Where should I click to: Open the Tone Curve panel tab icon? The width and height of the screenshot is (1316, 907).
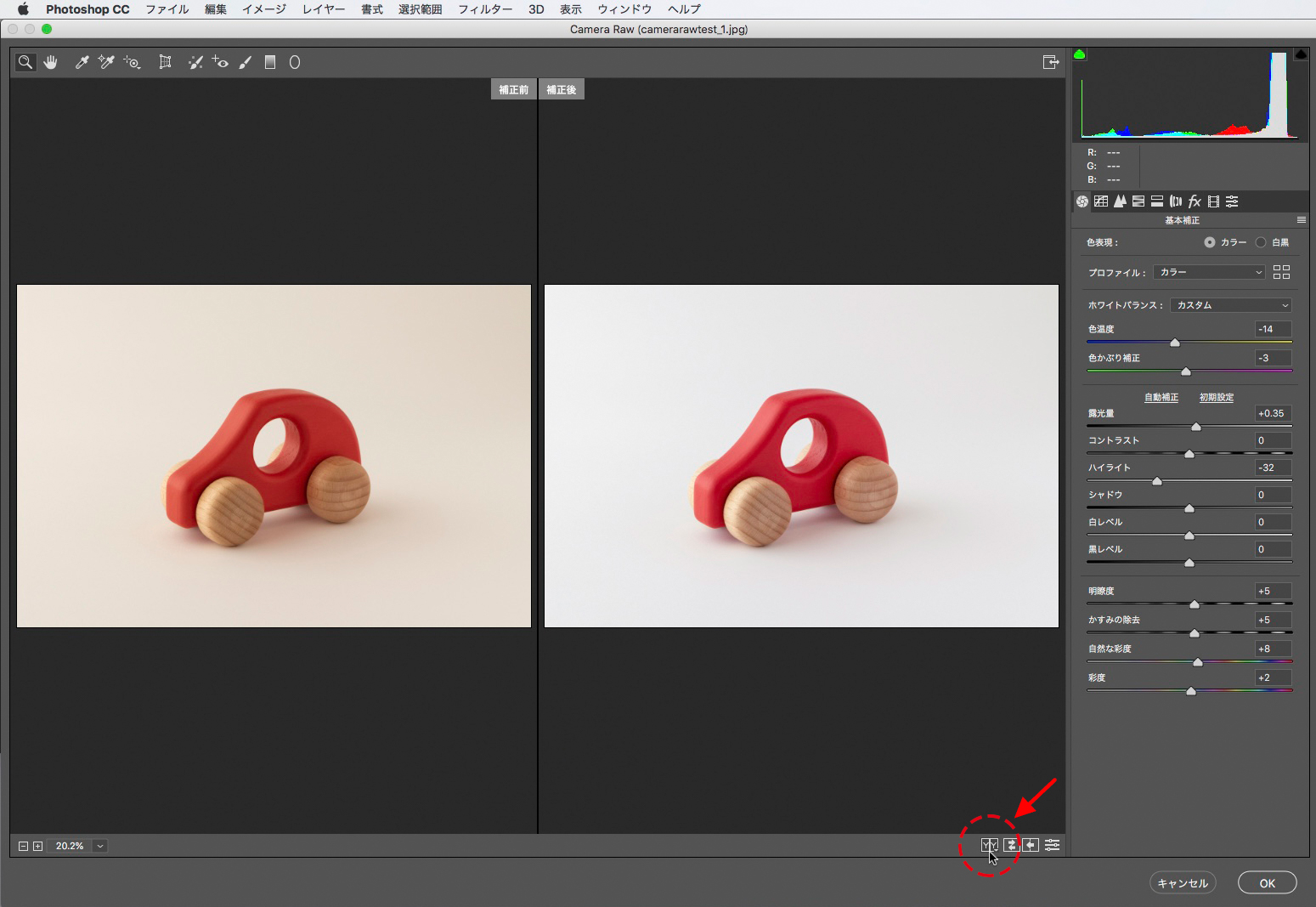pyautogui.click(x=1101, y=201)
